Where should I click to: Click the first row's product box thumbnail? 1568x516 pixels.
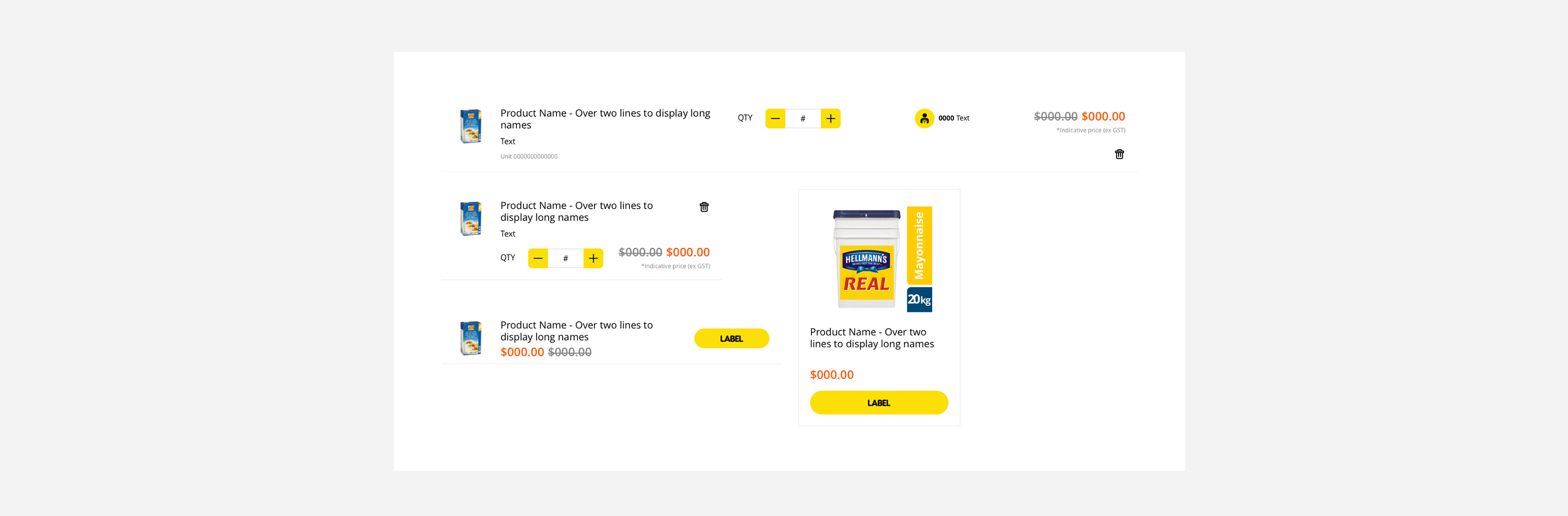(x=471, y=126)
